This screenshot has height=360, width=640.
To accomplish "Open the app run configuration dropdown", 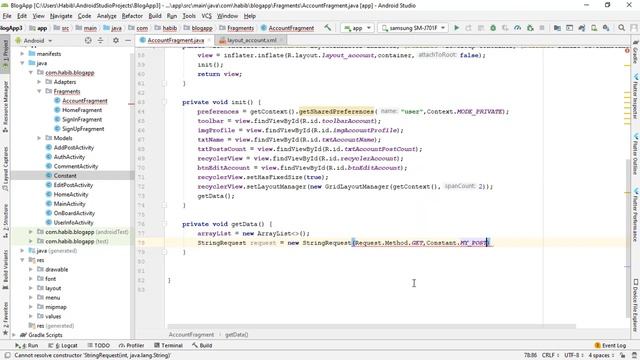I will point(358,28).
